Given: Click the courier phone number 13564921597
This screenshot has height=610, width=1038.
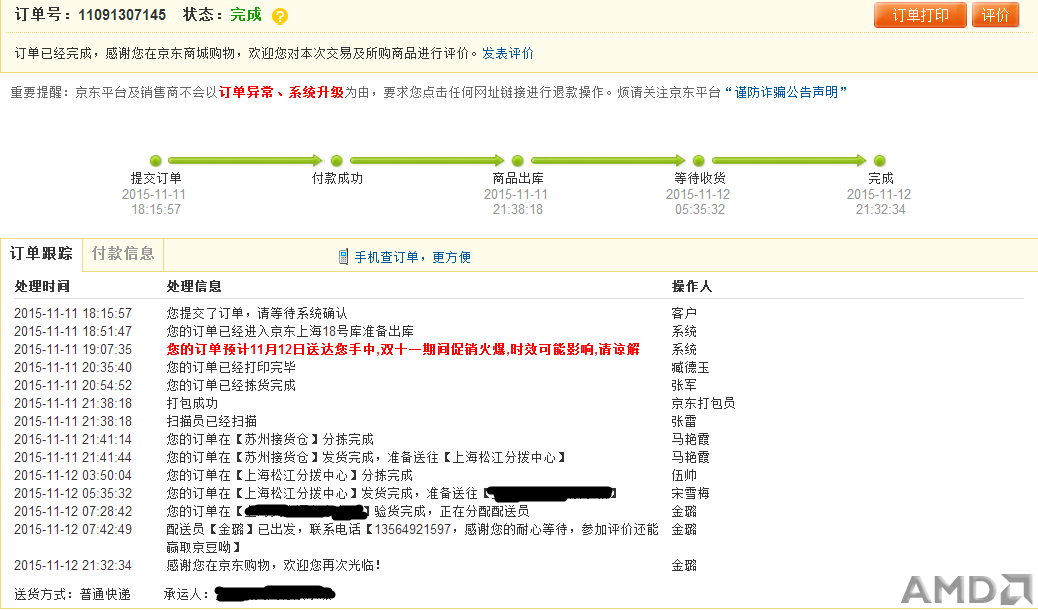Looking at the screenshot, I should [x=412, y=529].
